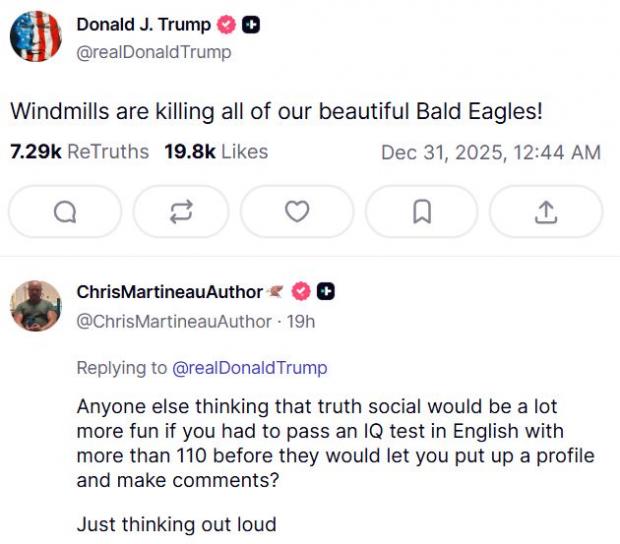Open the @ChrisMartineauAuthor handle link
Viewport: 620px width, 544px height.
[174, 321]
